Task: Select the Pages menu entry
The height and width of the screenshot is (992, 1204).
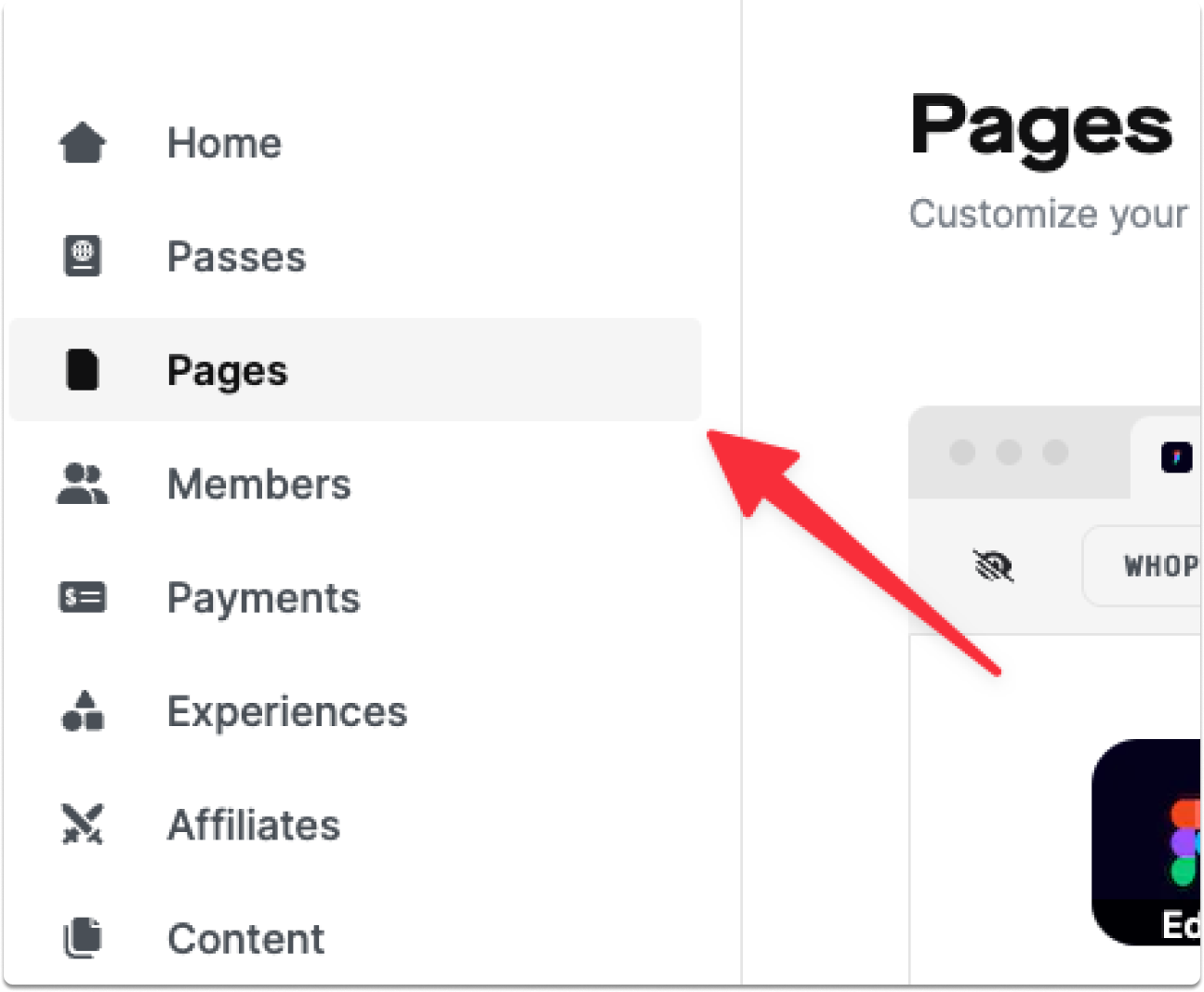Action: pyautogui.click(x=355, y=369)
